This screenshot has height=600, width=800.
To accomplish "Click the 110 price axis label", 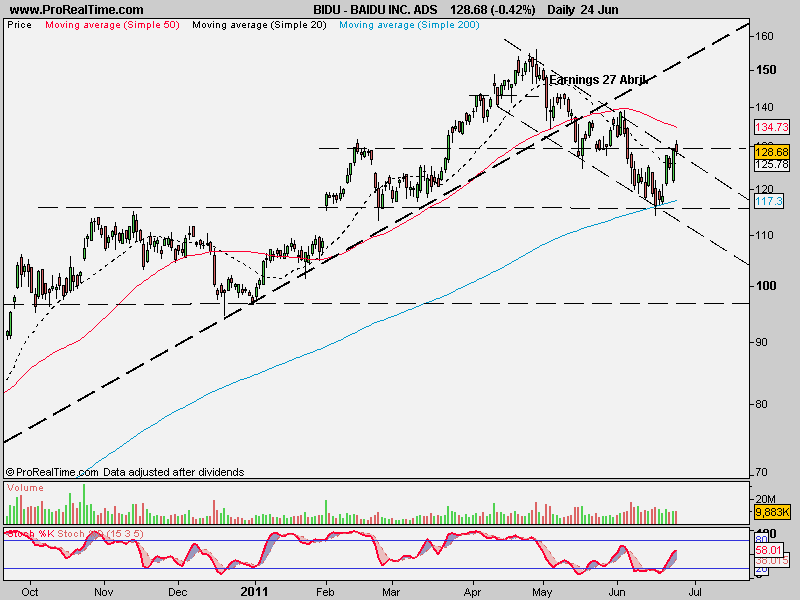I will point(764,235).
